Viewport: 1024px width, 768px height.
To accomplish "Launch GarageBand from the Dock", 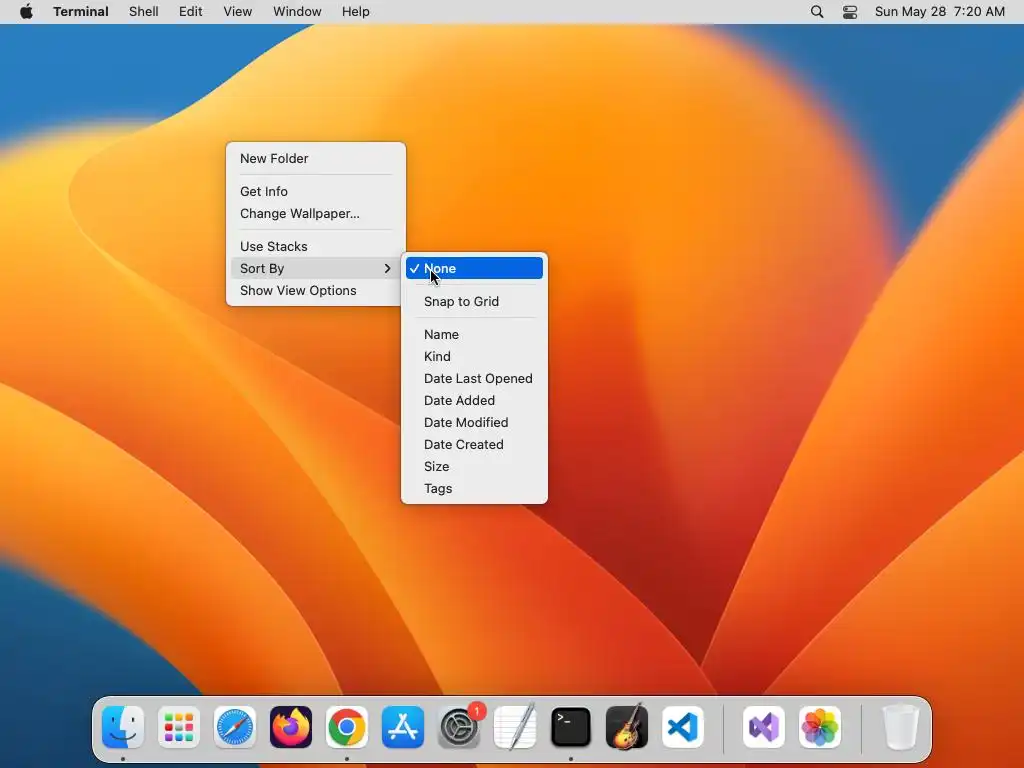I will coord(627,727).
